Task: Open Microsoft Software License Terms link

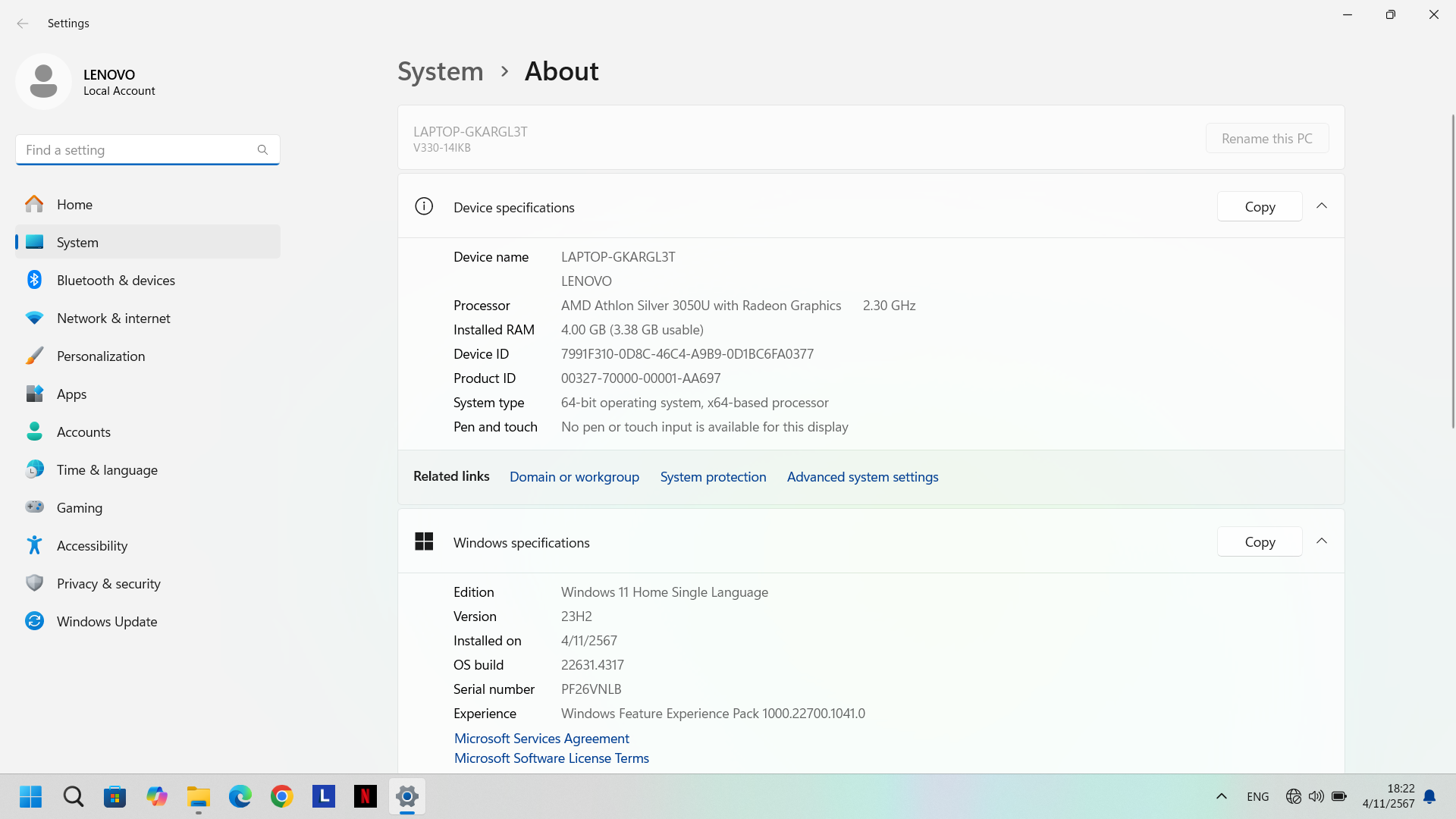Action: (x=551, y=758)
